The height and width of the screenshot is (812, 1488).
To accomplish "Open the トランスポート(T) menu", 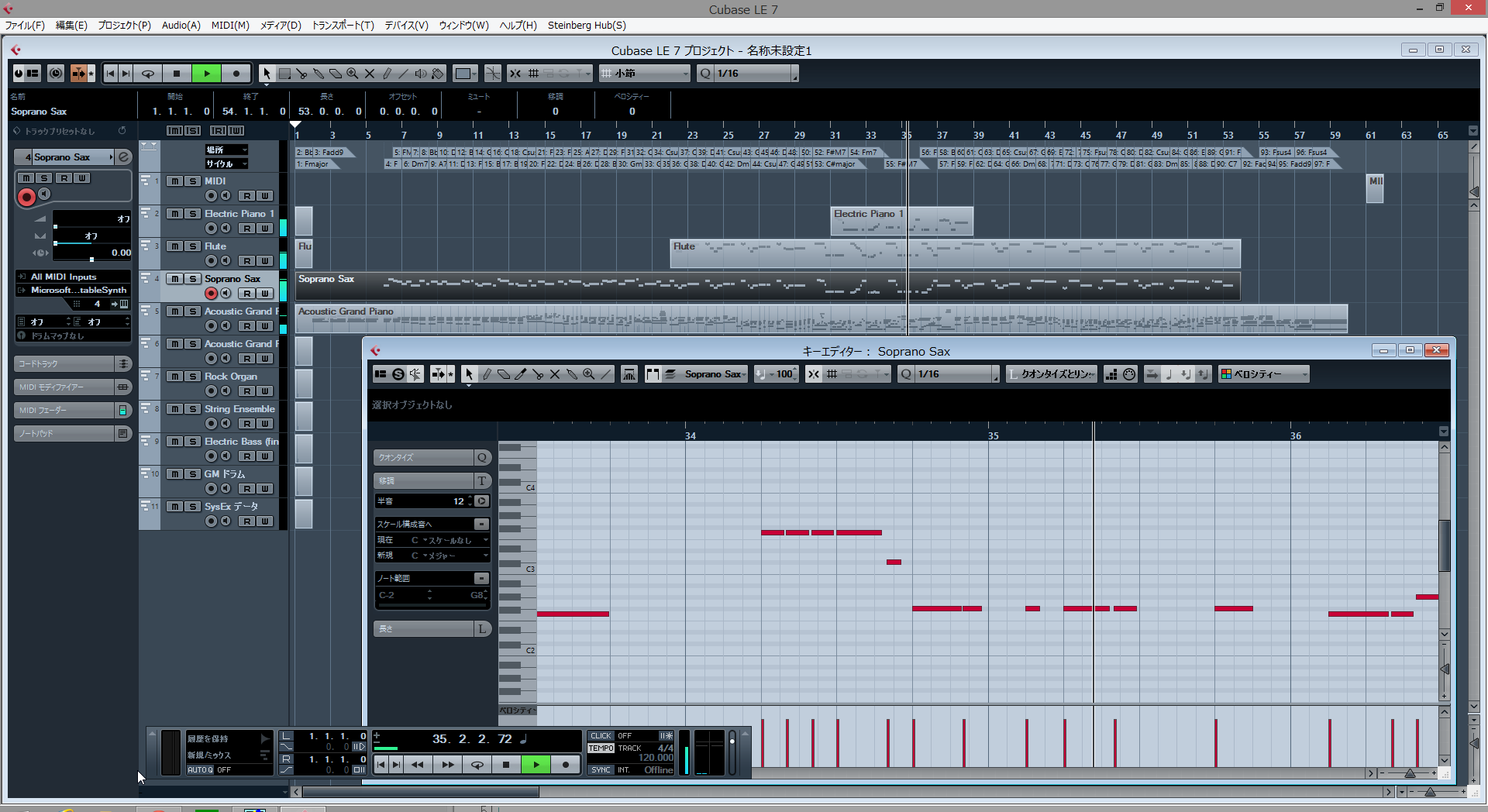I will (343, 25).
